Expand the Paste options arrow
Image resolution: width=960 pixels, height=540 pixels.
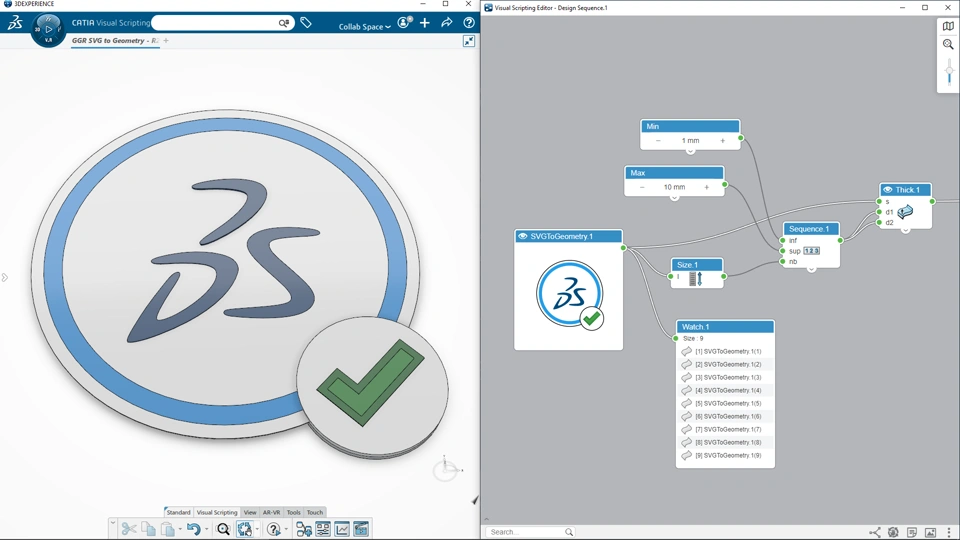point(179,529)
